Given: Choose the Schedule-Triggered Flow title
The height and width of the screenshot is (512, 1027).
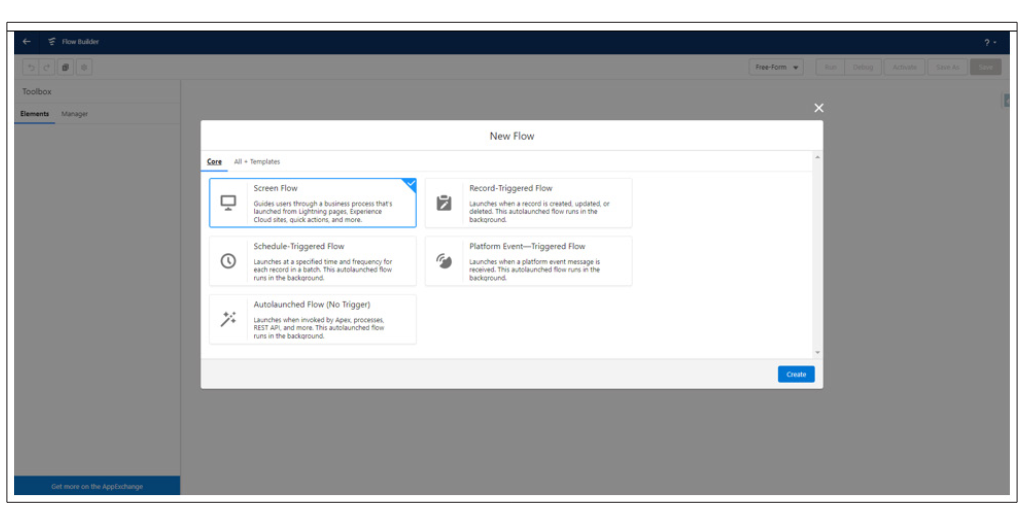Looking at the screenshot, I should pos(299,247).
